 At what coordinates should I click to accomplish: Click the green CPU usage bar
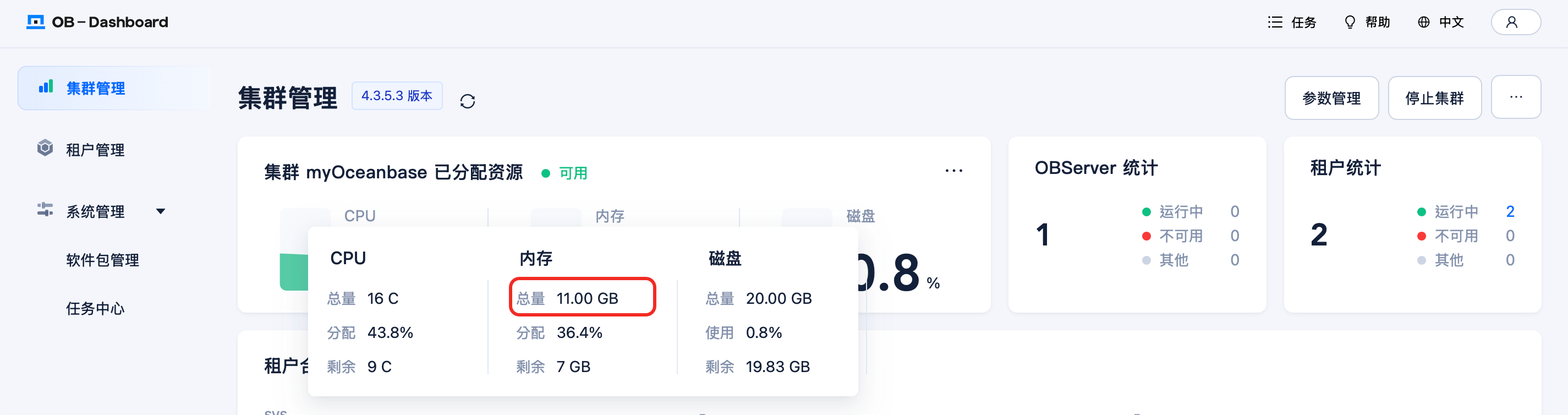coord(294,271)
